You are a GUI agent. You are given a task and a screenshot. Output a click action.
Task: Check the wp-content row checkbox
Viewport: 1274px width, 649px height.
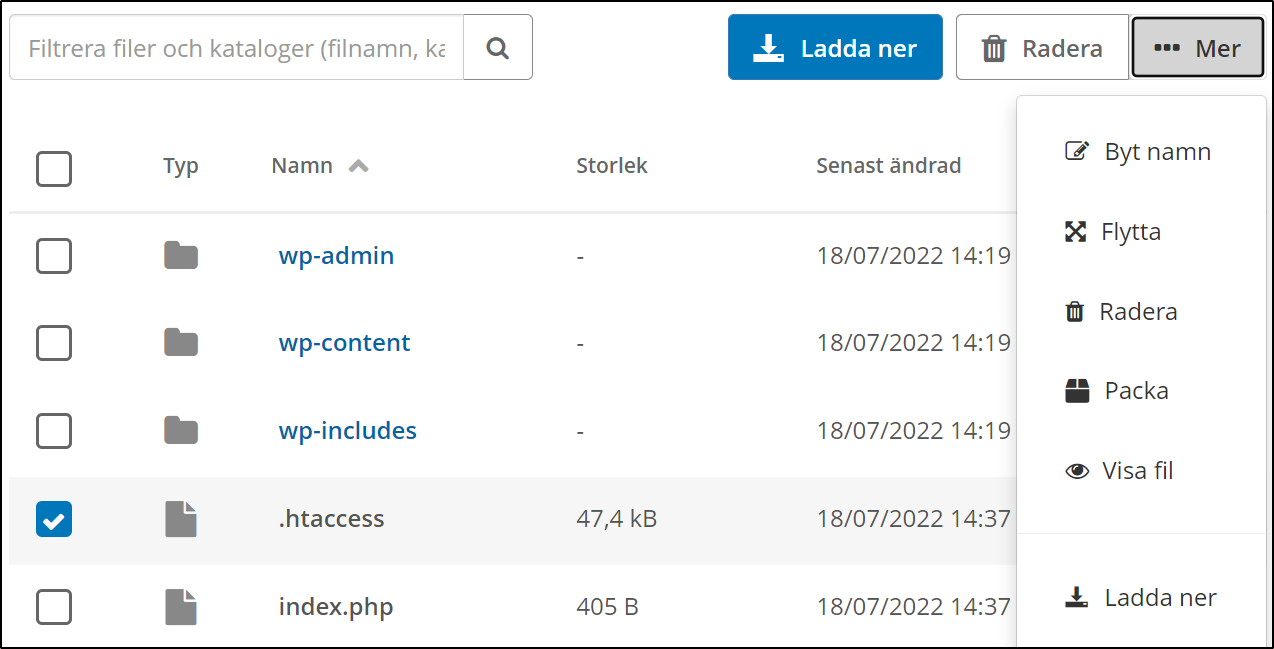[53, 343]
